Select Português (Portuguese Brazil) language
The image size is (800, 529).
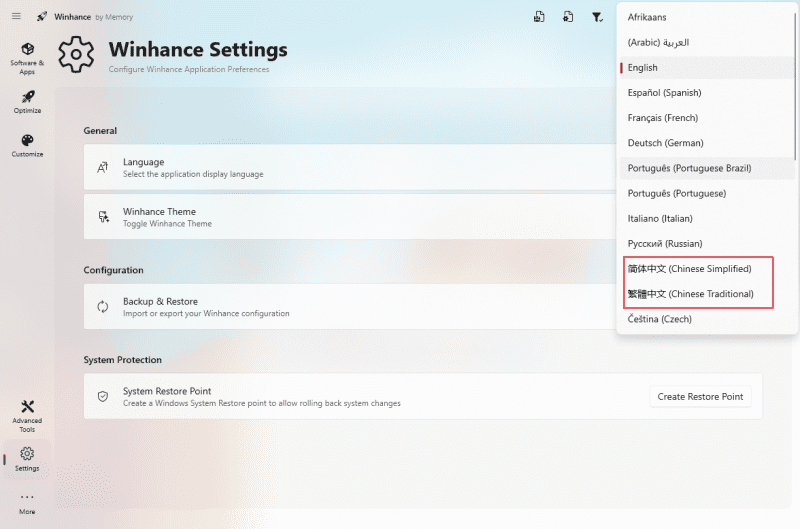point(706,168)
